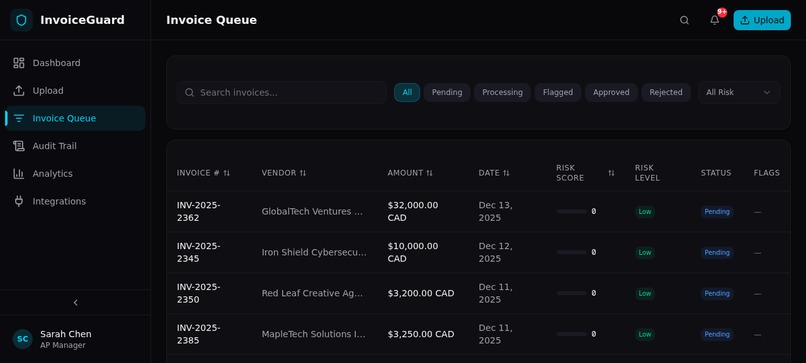806x363 pixels.
Task: Open the header search icon
Action: [x=684, y=20]
